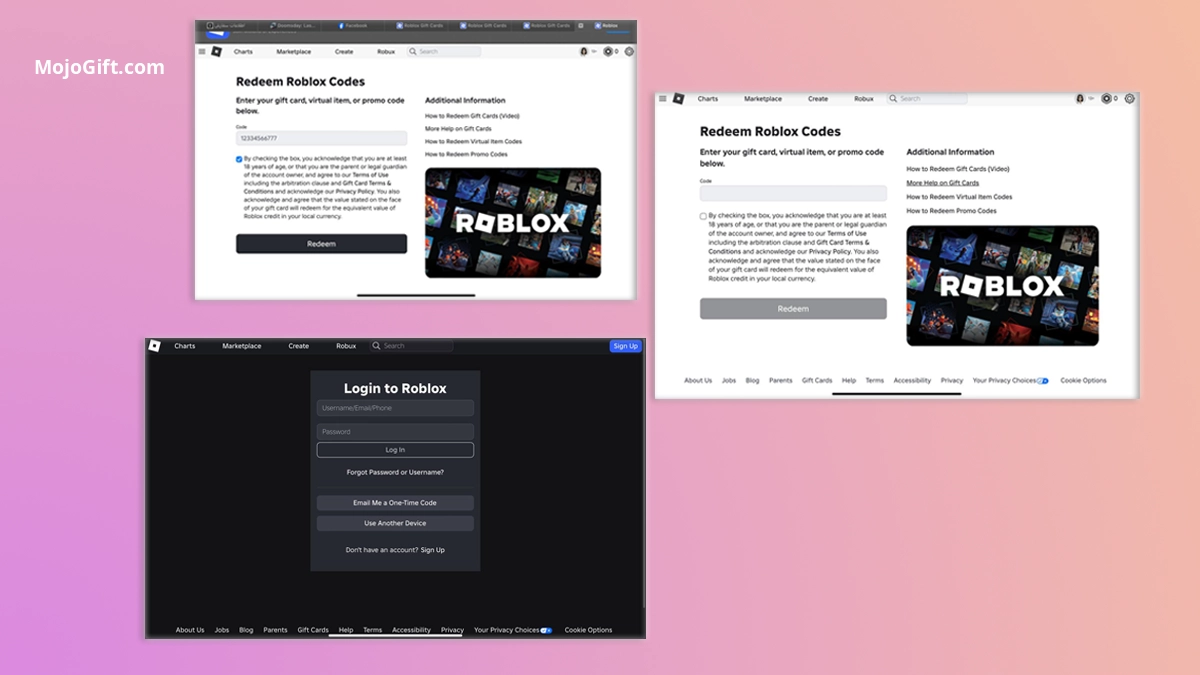The image size is (1200, 675).
Task: Open avatar profile icon in filled-code Redeem window
Action: click(x=584, y=51)
